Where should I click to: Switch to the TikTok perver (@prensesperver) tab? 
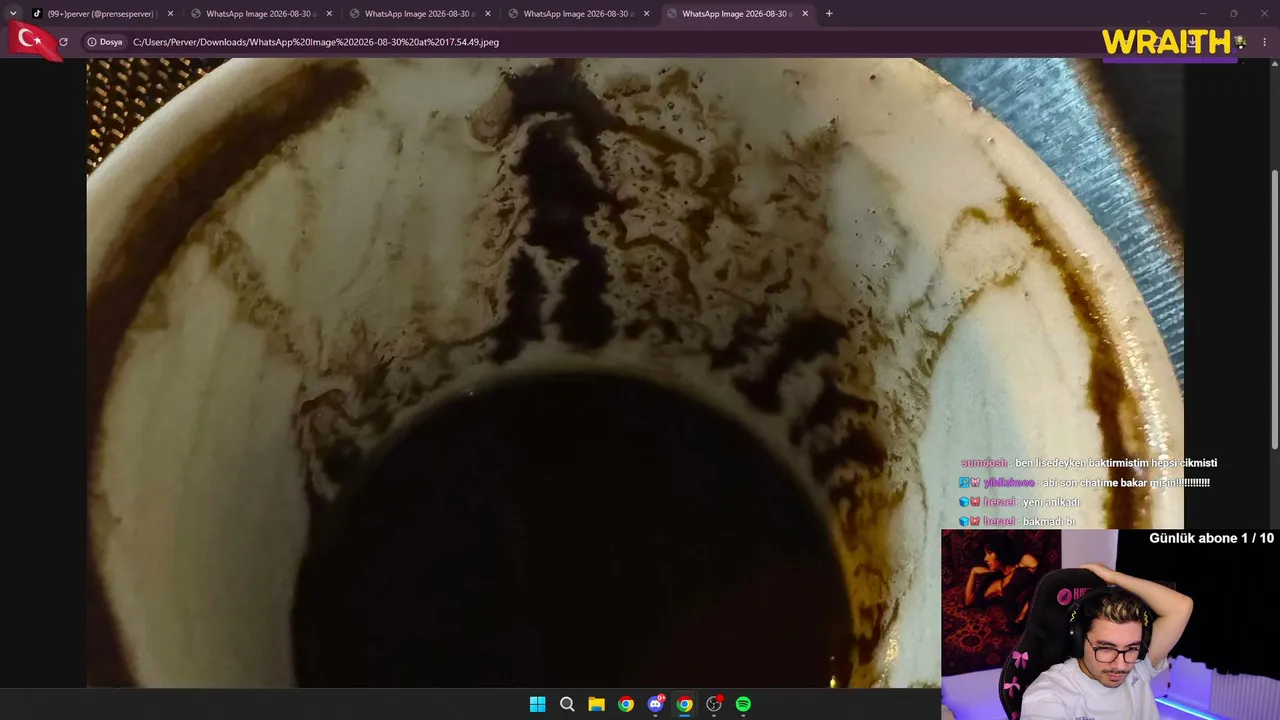click(101, 14)
